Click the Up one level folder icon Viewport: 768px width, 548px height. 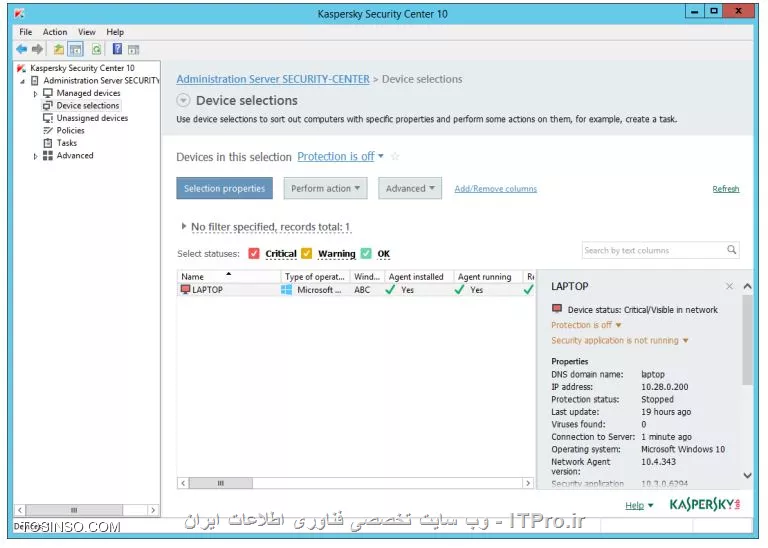(59, 49)
